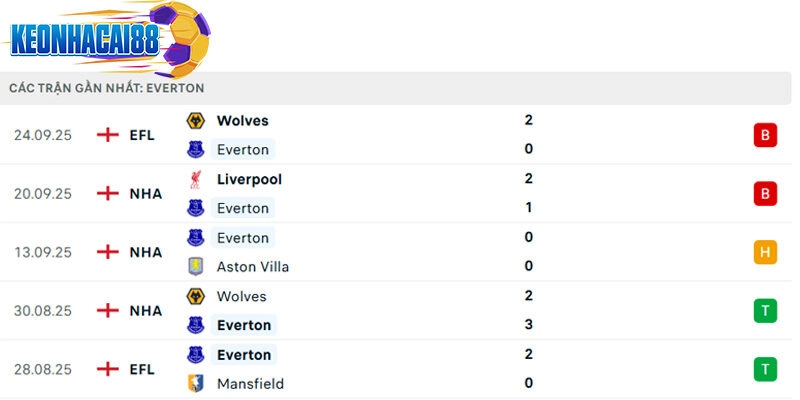Click green T badge for Mansfield match
Screen dimensions: 800x400
[765, 369]
